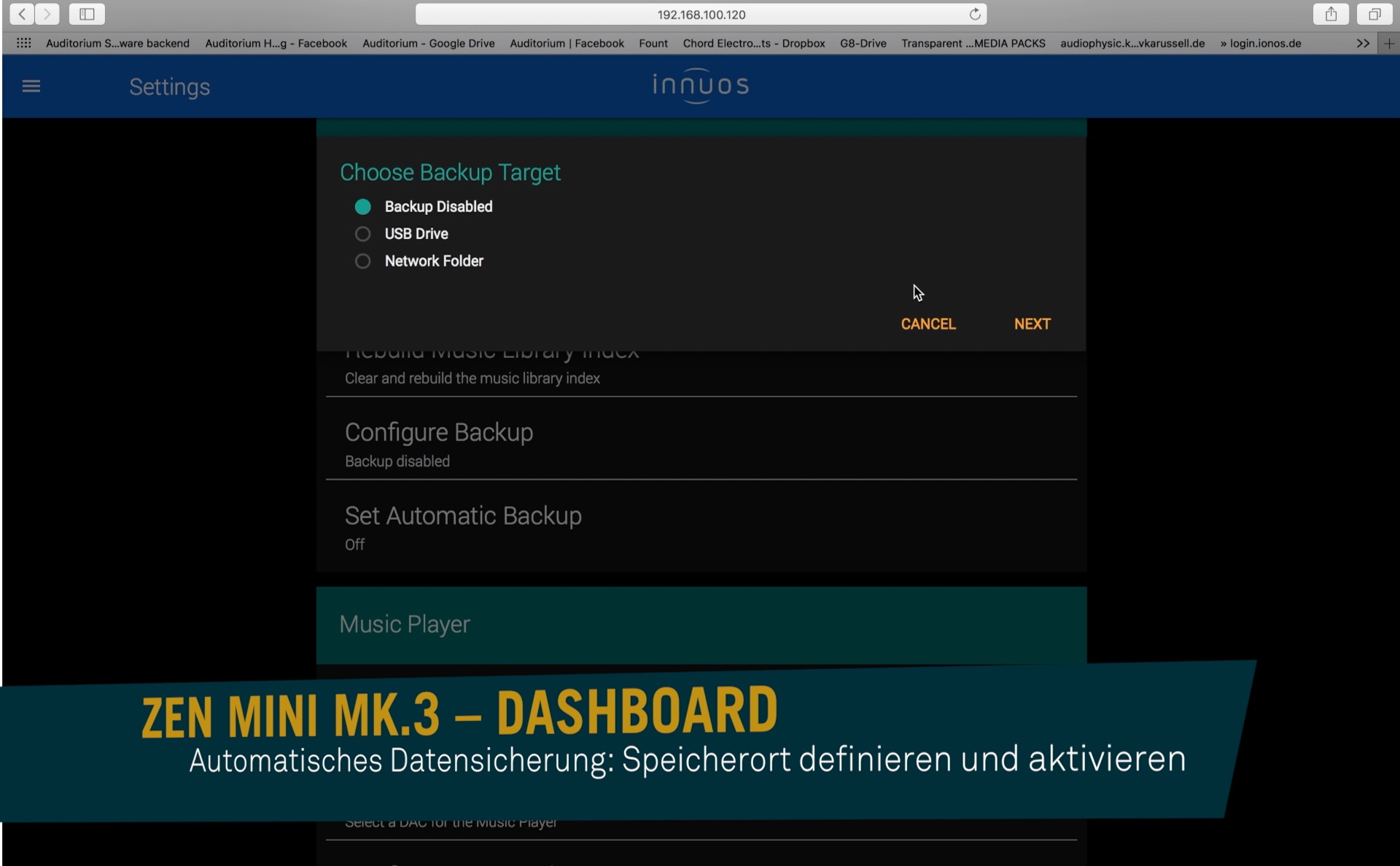Reload the page using refresh icon
This screenshot has width=1400, height=866.
[x=975, y=14]
